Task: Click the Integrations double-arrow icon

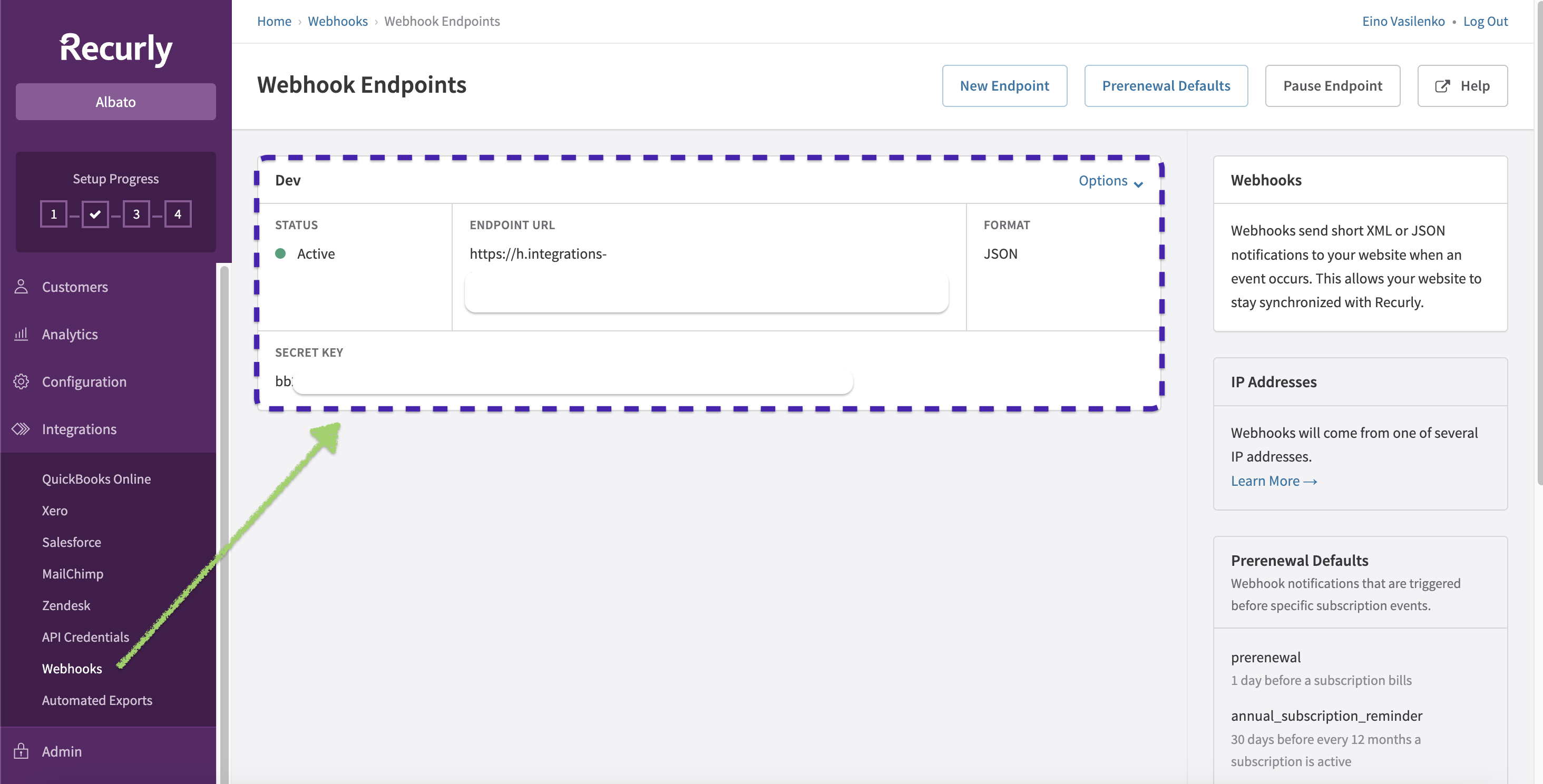Action: coord(21,429)
